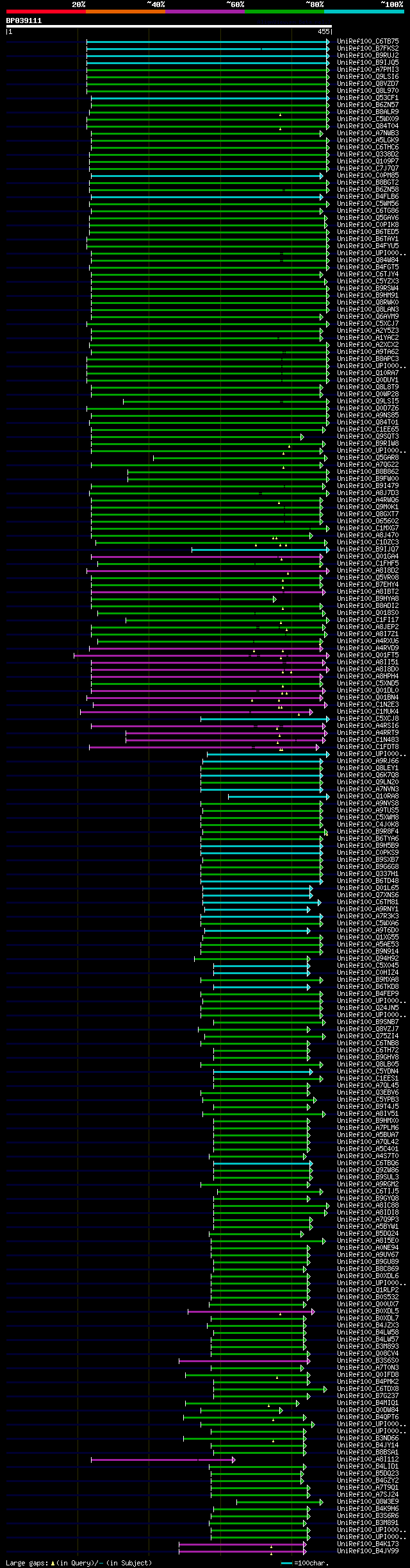This screenshot has height=1568, width=410.
Task: Select the UniRef100_Q1RLP2 label
Action: tap(368, 1290)
